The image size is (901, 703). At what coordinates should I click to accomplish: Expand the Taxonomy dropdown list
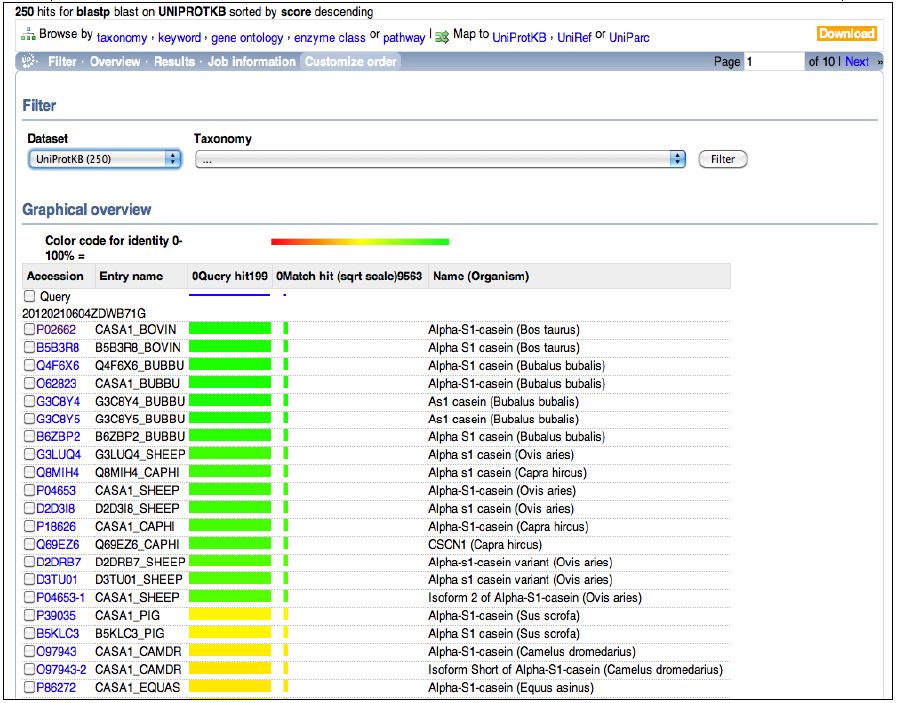coord(440,159)
